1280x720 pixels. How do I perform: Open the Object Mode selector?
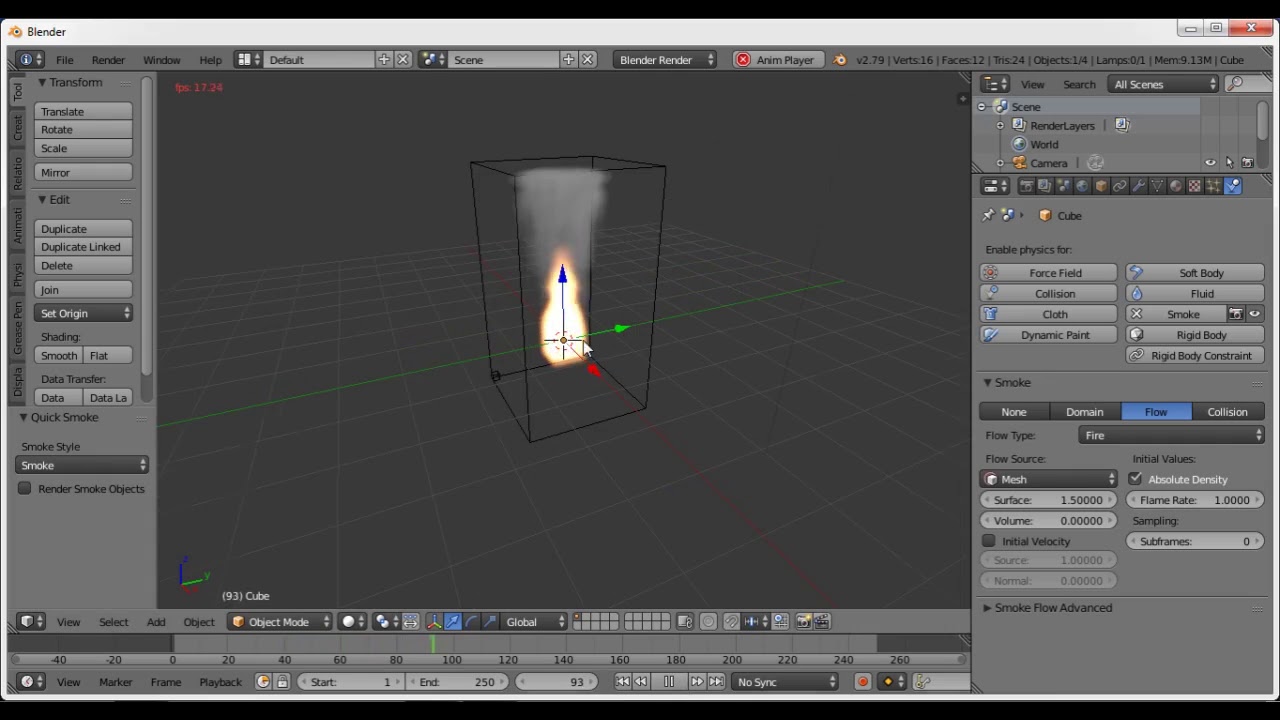tap(280, 622)
